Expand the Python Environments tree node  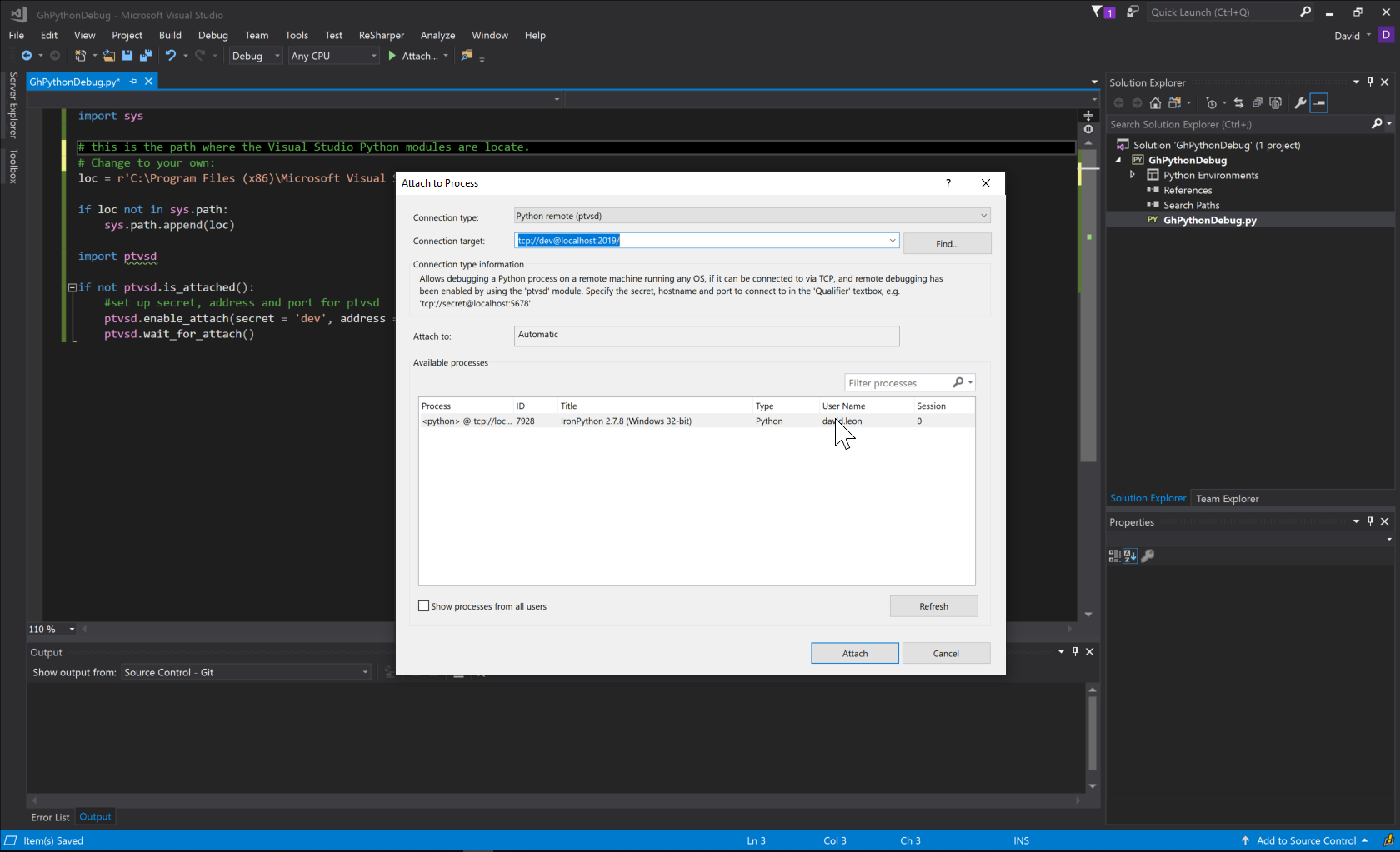pos(1132,175)
